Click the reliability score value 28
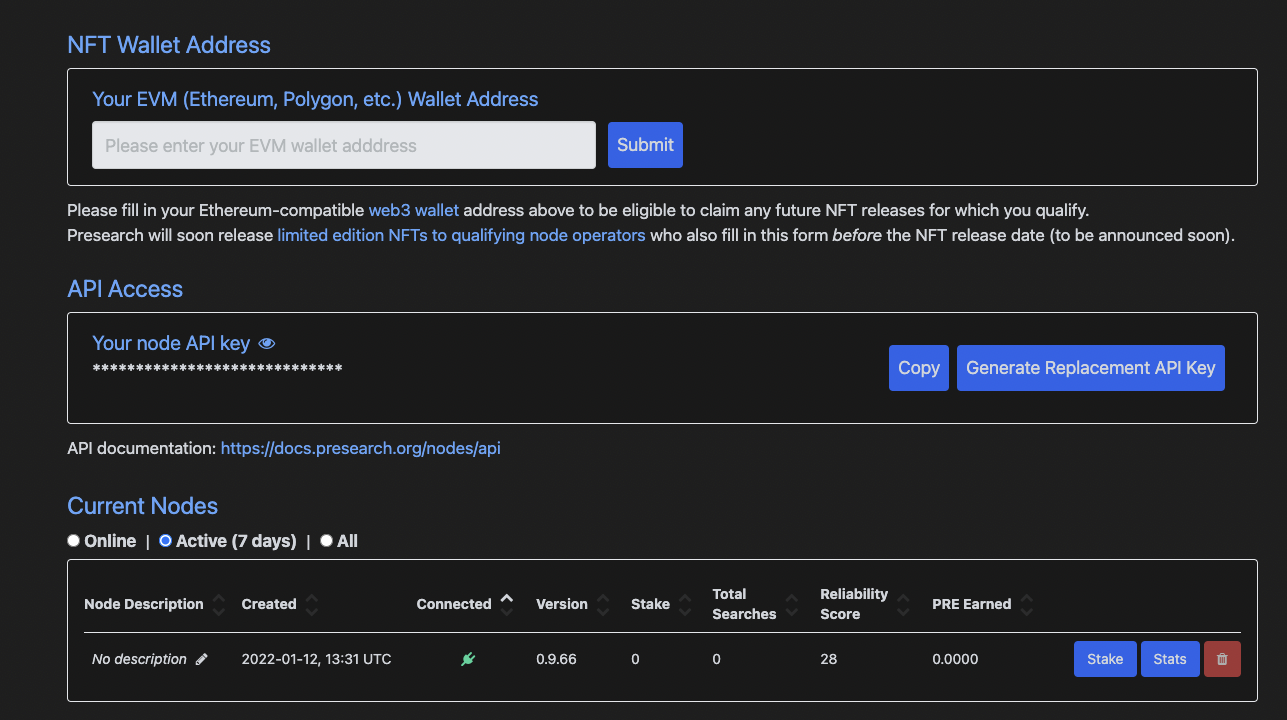This screenshot has height=720, width=1287. 828,659
